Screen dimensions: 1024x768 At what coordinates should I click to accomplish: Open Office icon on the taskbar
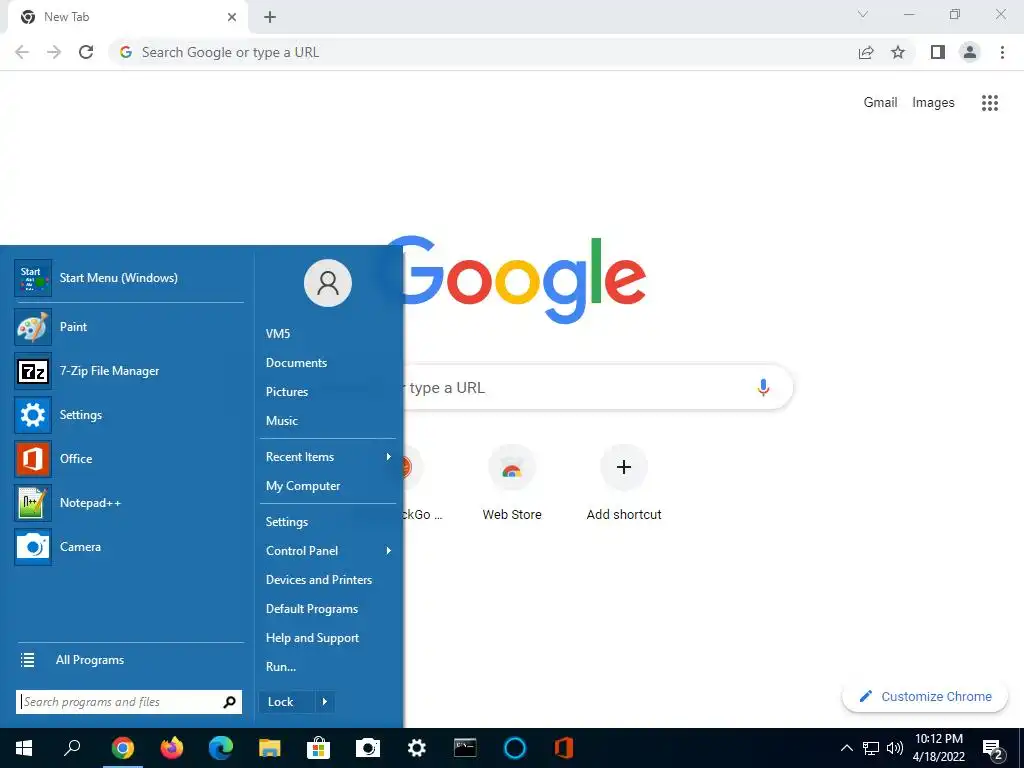pyautogui.click(x=564, y=748)
